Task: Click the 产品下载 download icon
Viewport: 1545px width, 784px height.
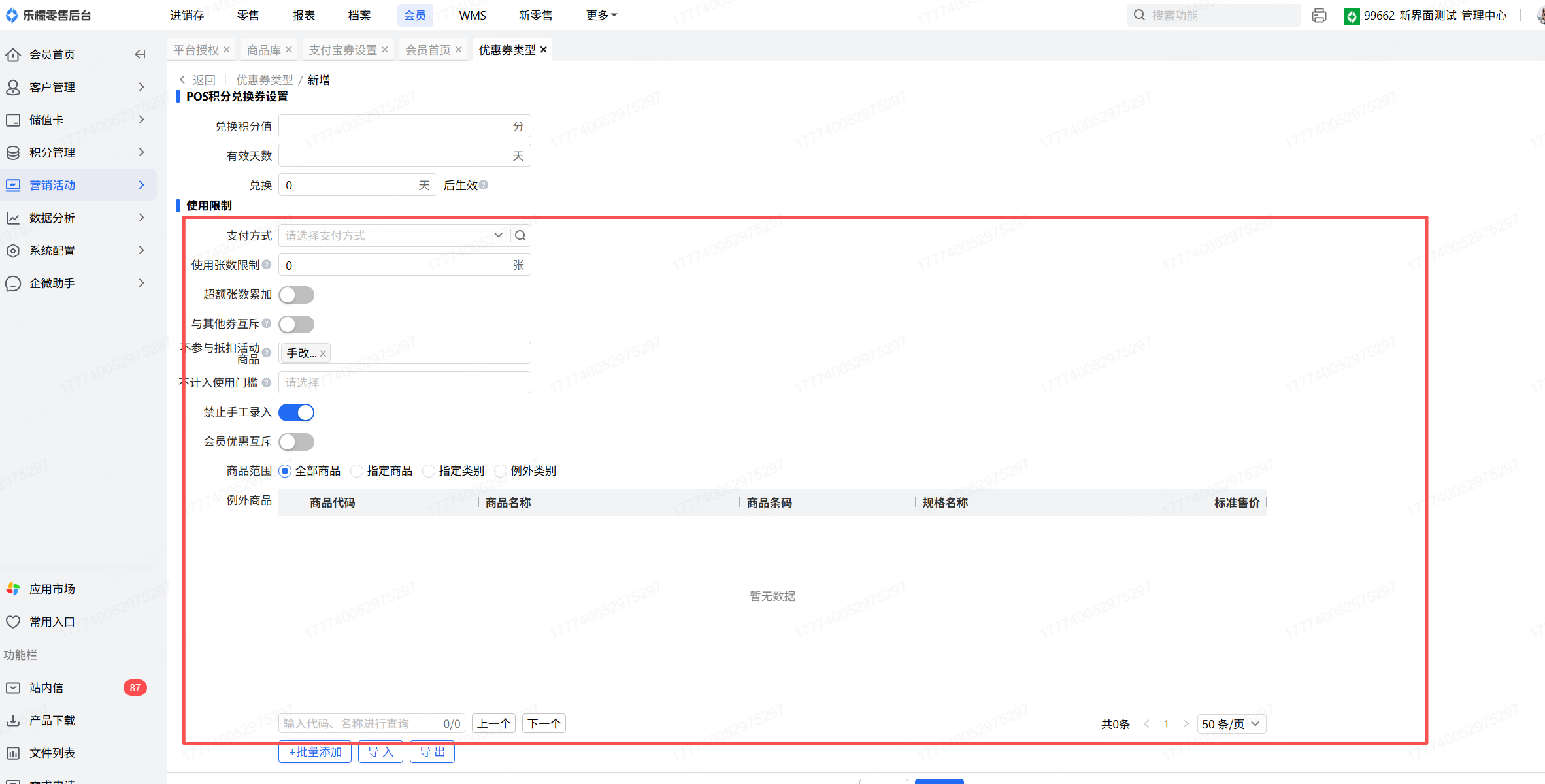Action: pos(13,720)
